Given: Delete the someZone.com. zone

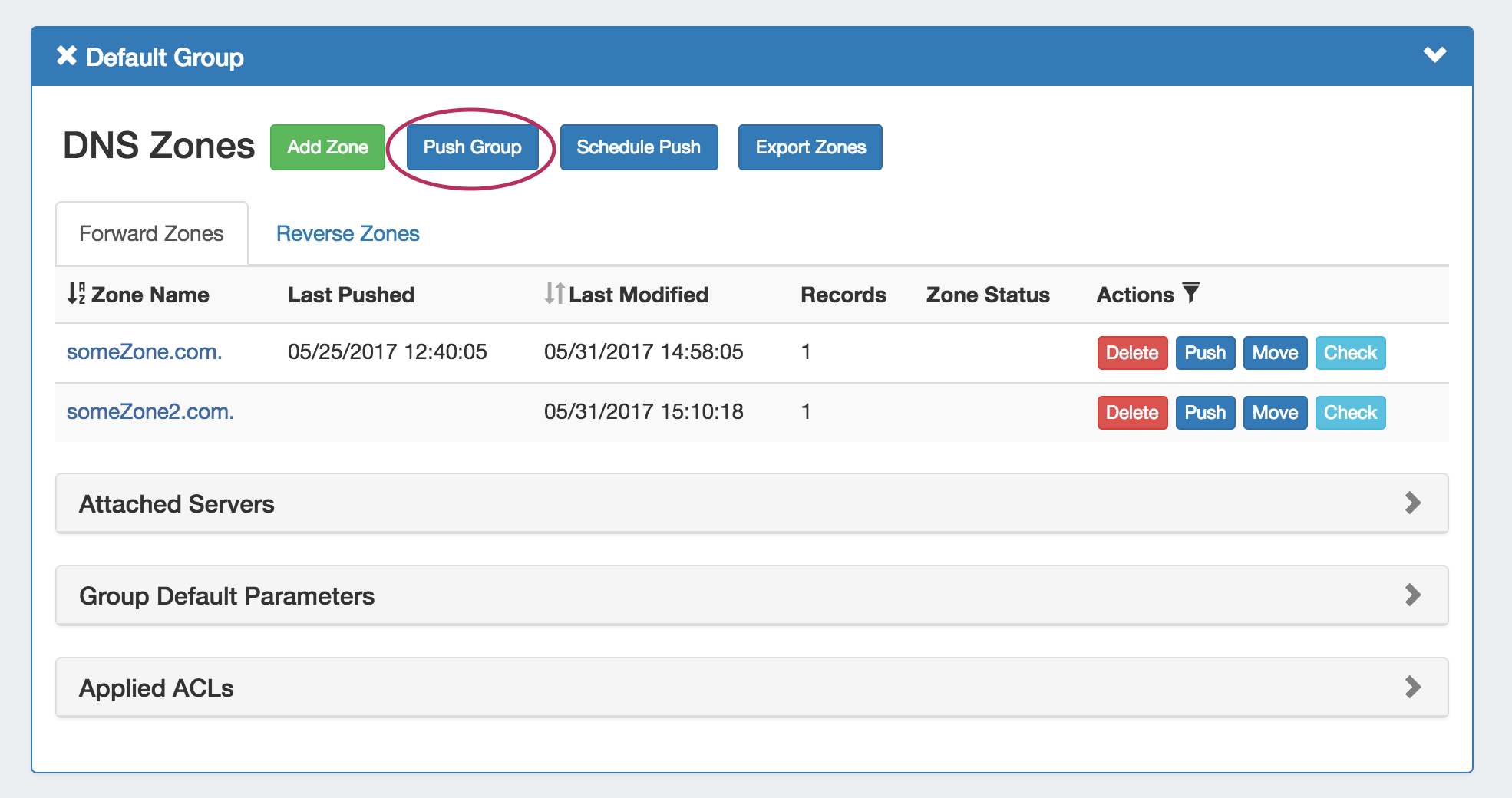Looking at the screenshot, I should pyautogui.click(x=1132, y=353).
